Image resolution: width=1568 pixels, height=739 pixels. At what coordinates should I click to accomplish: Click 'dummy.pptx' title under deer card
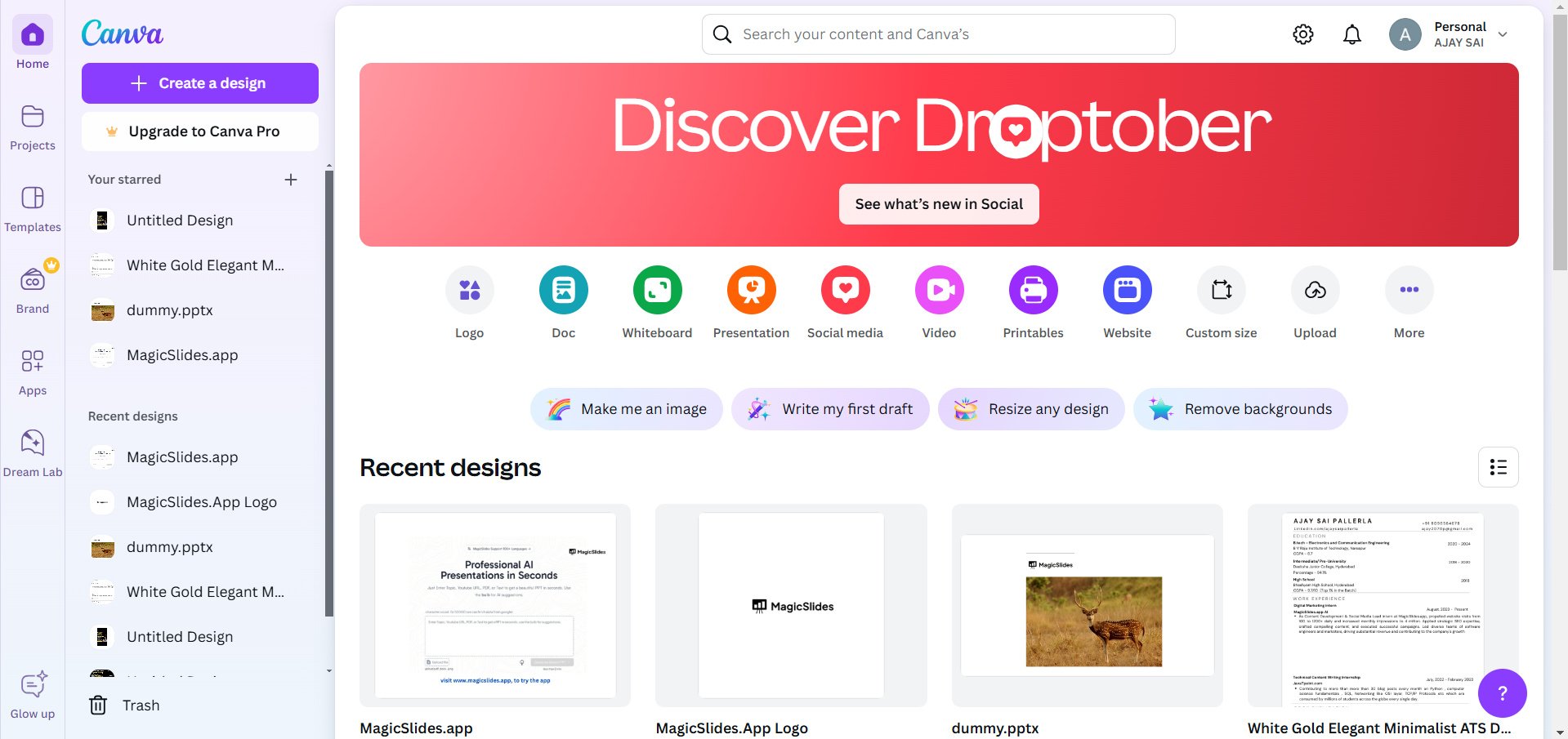click(x=995, y=728)
